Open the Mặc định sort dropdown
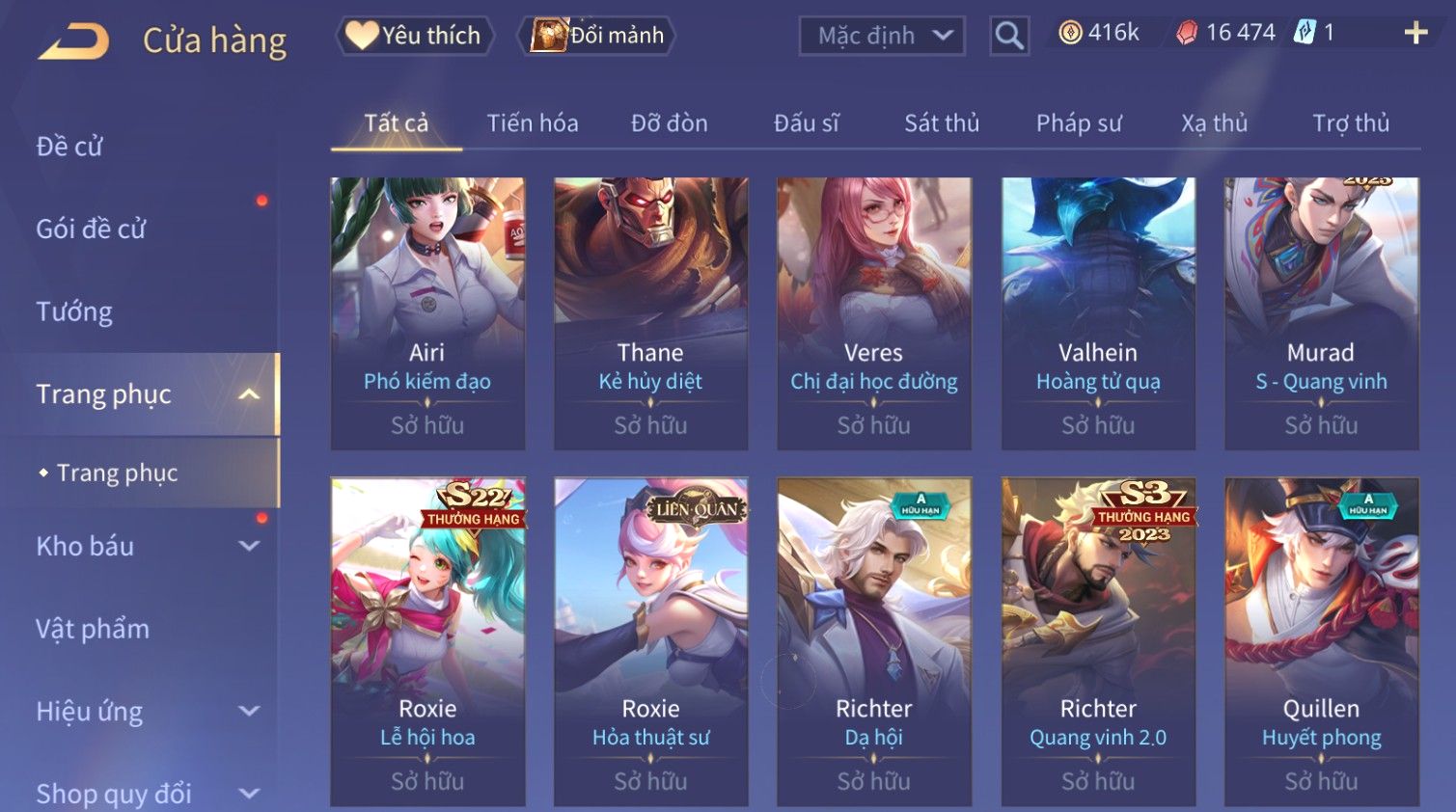This screenshot has height=812, width=1456. pos(882,36)
